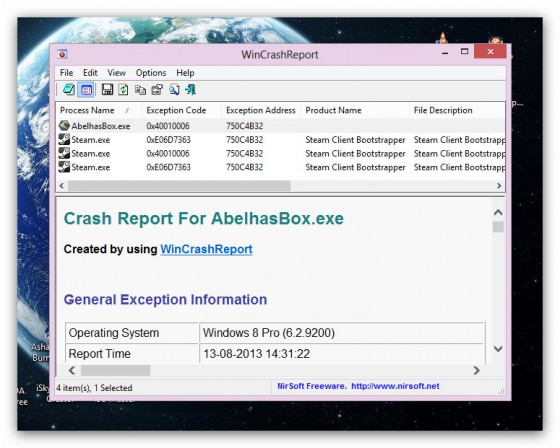This screenshot has width=560, height=448.
Task: Sort by File Description column header
Action: [x=457, y=110]
